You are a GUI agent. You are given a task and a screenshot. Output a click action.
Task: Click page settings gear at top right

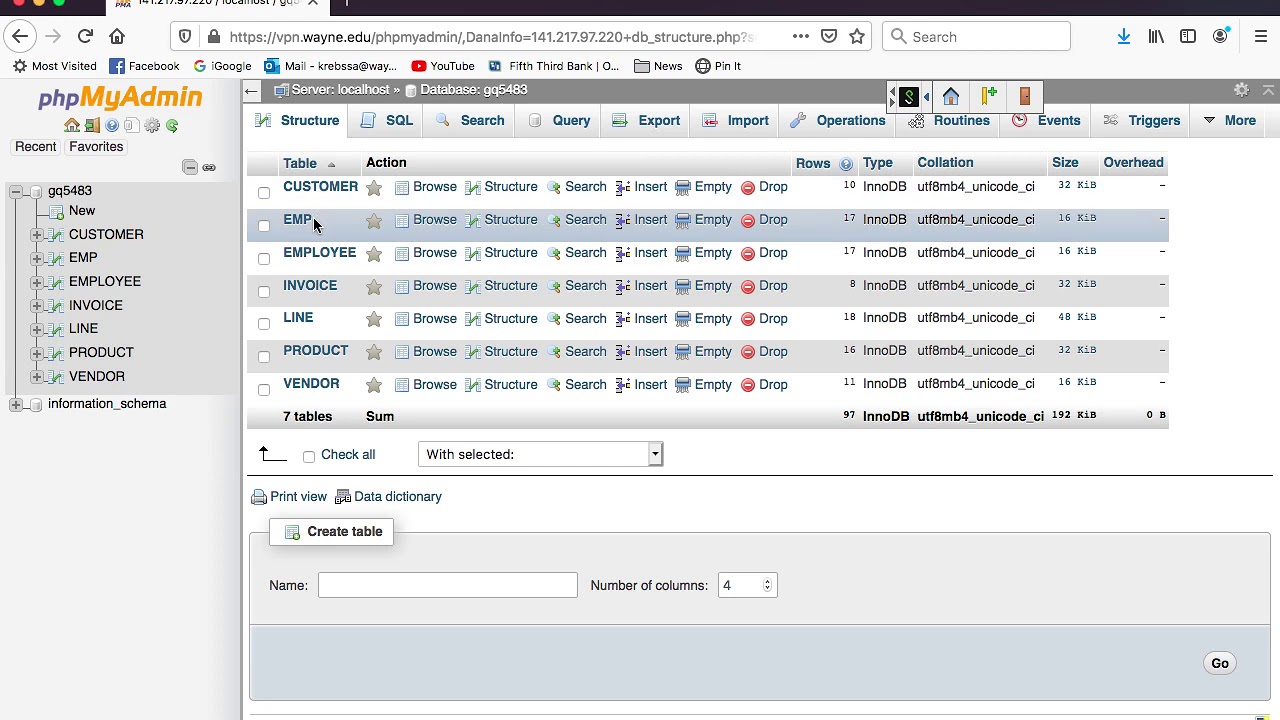(x=1241, y=90)
